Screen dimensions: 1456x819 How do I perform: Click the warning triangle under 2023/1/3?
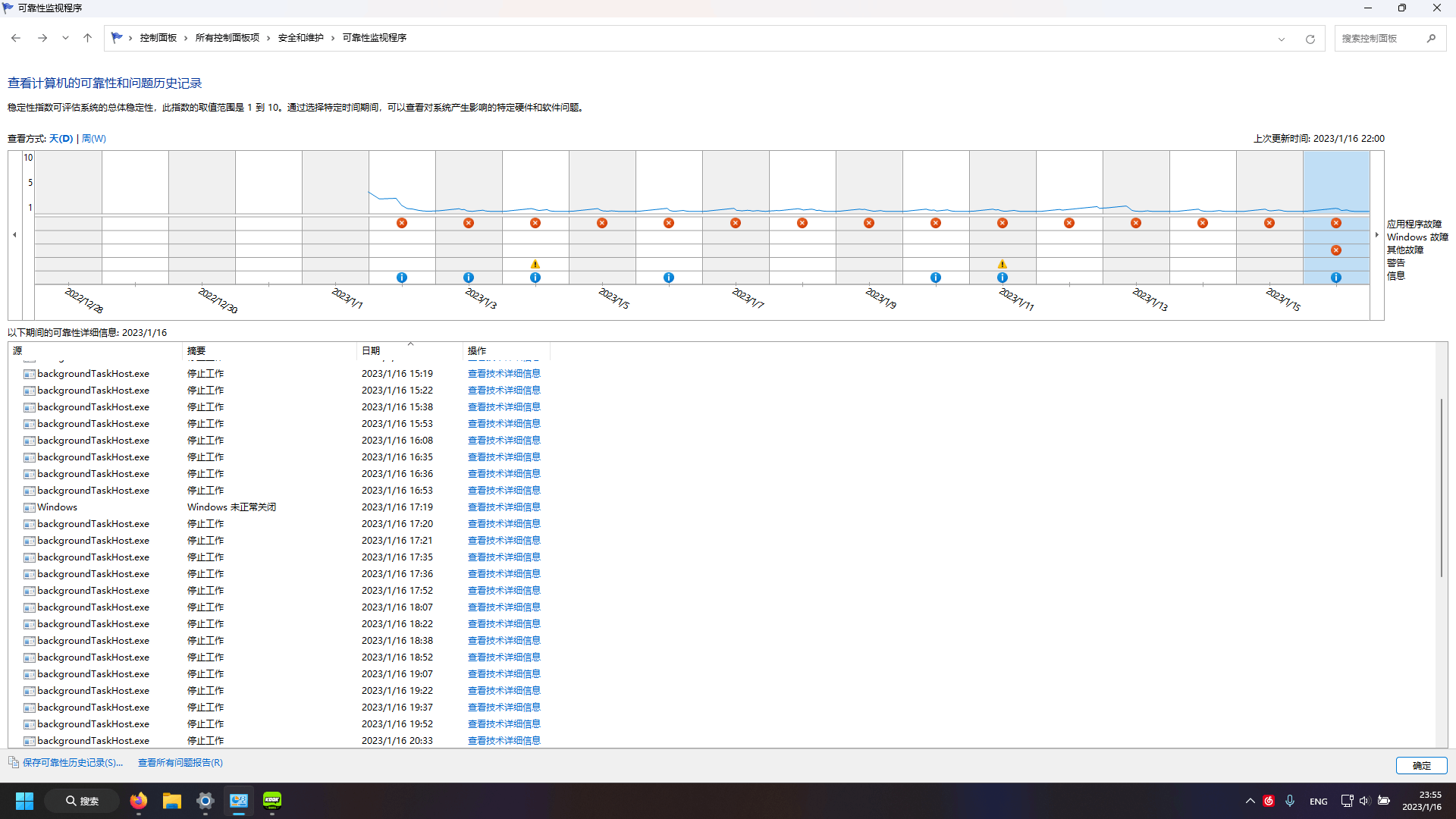(x=535, y=264)
